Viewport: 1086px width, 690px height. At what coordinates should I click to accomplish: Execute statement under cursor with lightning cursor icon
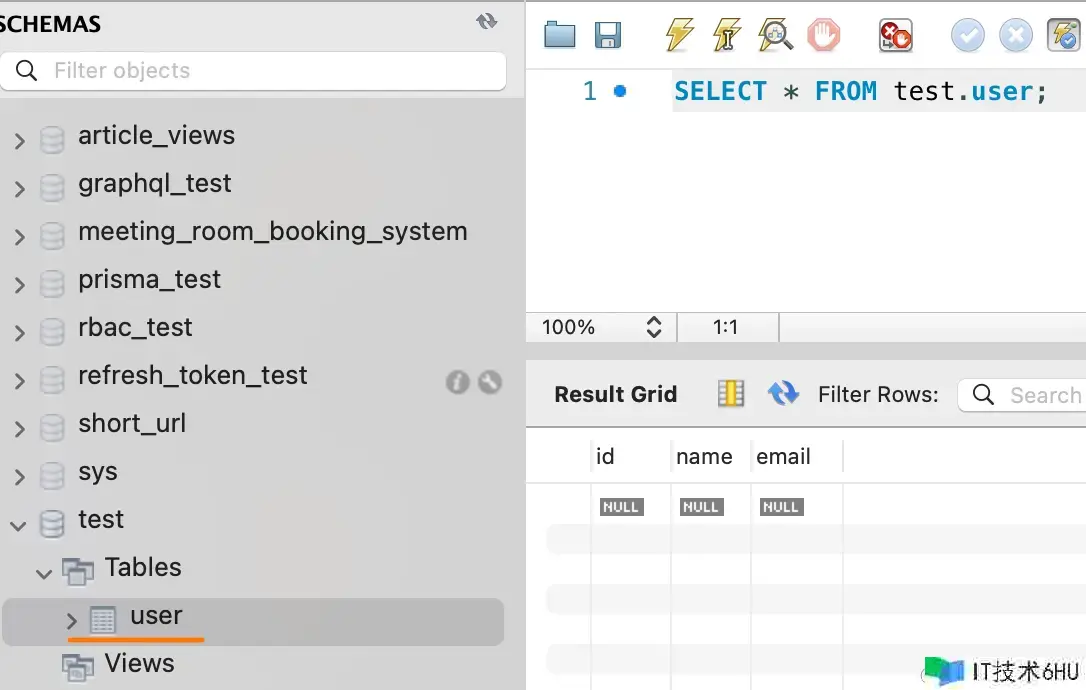tap(727, 36)
